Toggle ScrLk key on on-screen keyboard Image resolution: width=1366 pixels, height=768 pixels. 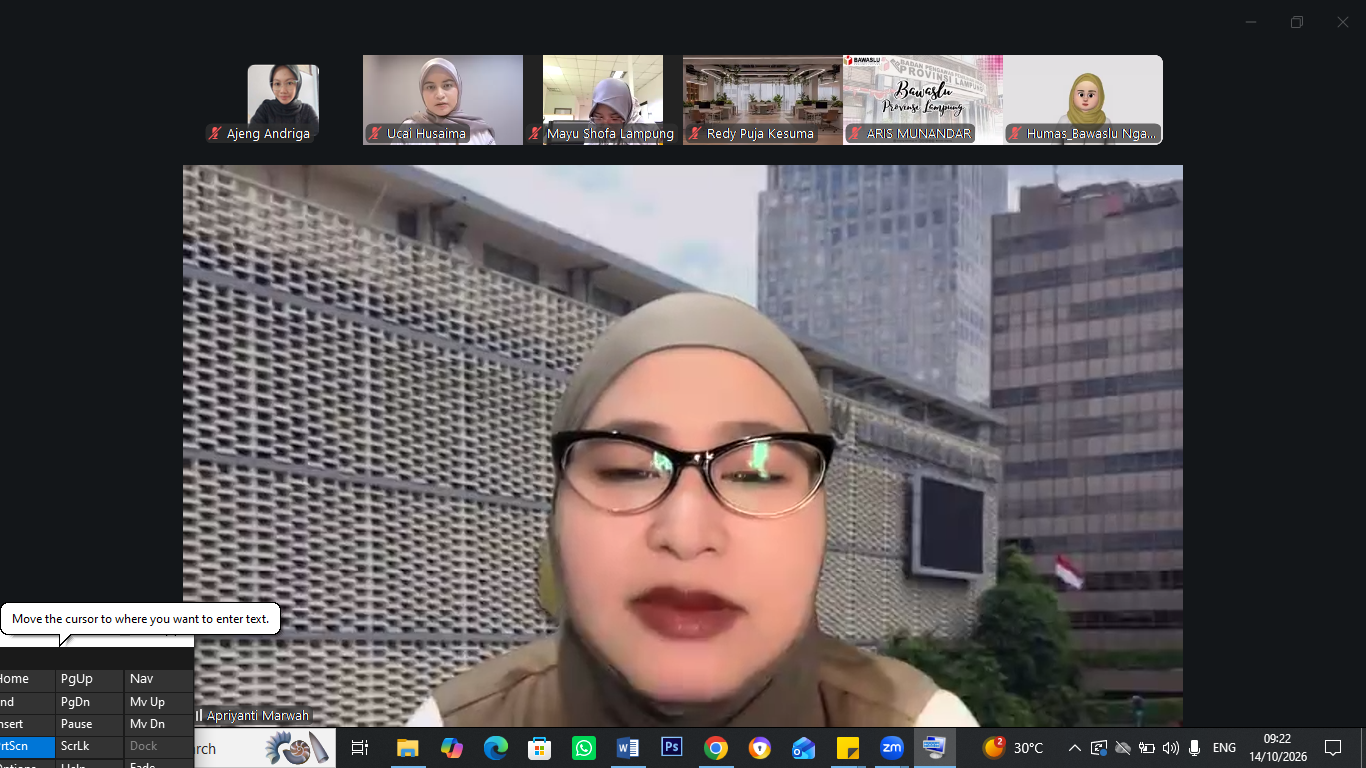(x=89, y=746)
